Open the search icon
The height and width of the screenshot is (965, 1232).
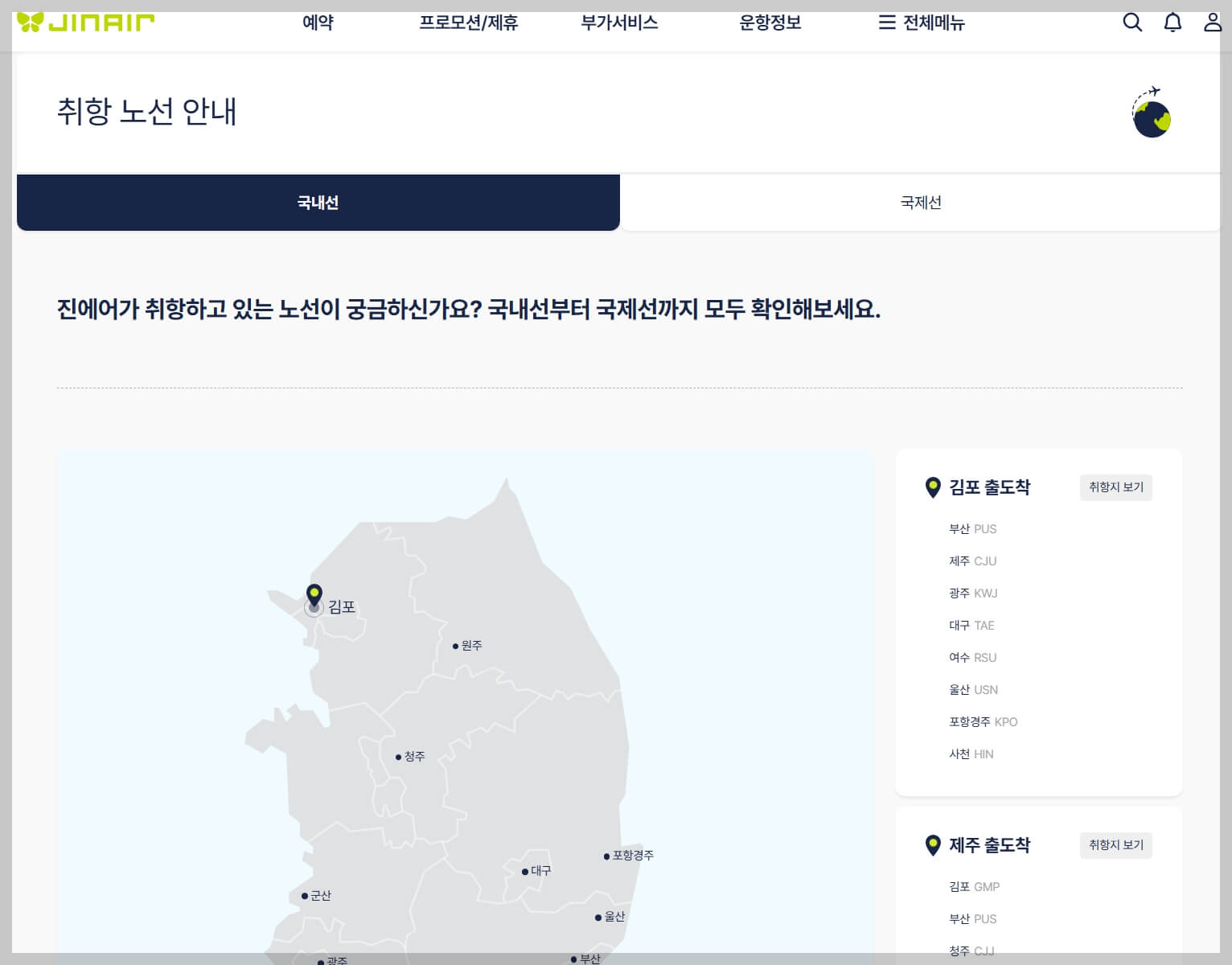pyautogui.click(x=1132, y=23)
